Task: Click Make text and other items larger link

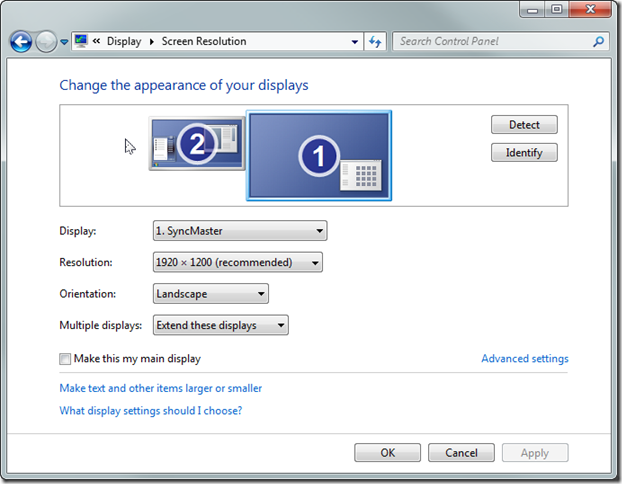Action: pyautogui.click(x=160, y=388)
